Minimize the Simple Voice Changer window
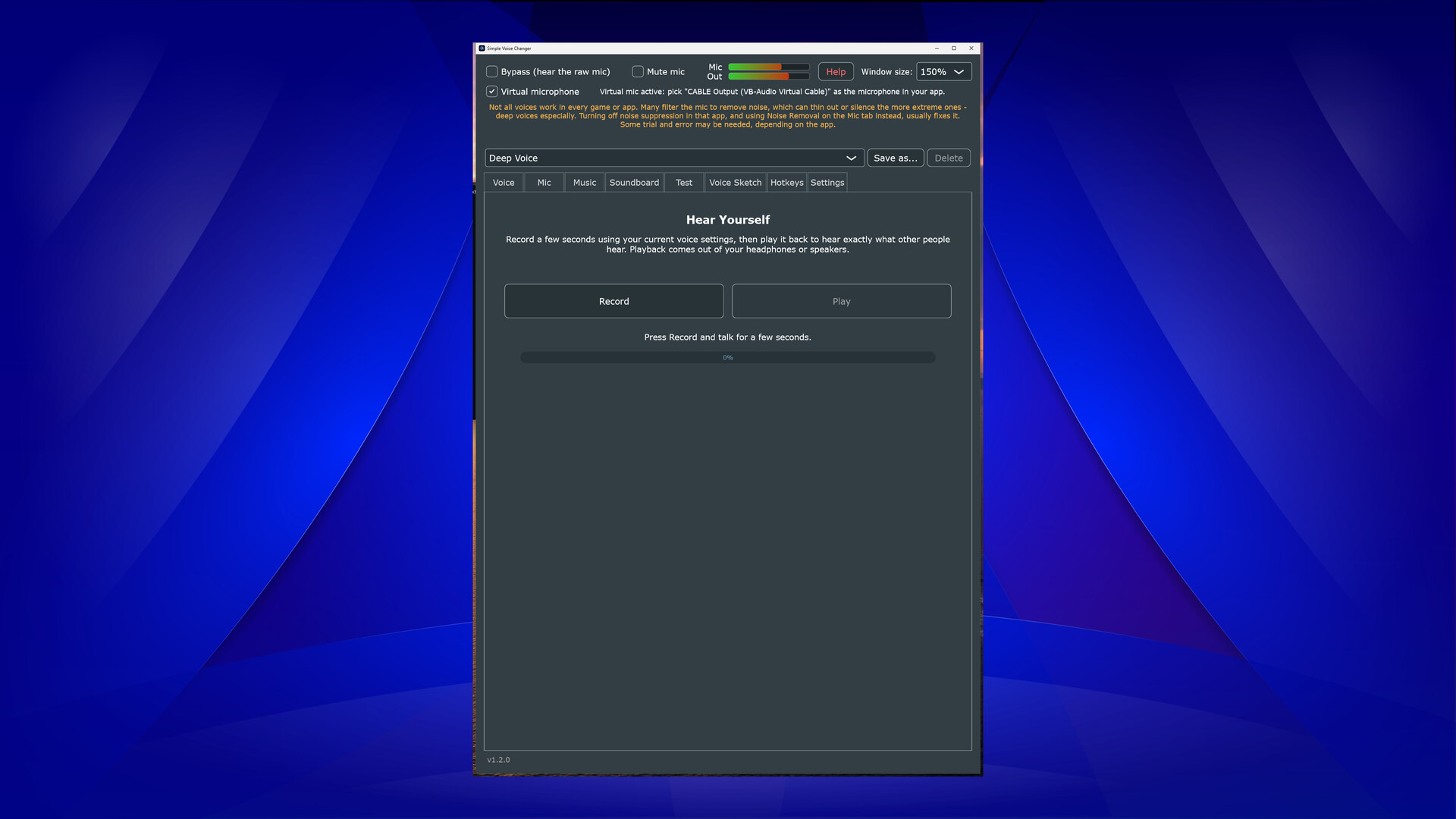1456x819 pixels. point(937,49)
